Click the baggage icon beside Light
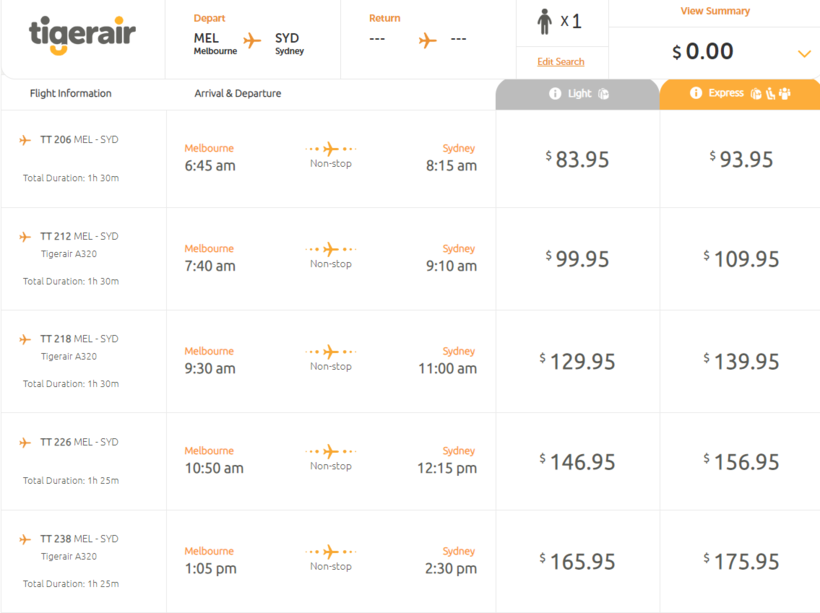 (603, 94)
